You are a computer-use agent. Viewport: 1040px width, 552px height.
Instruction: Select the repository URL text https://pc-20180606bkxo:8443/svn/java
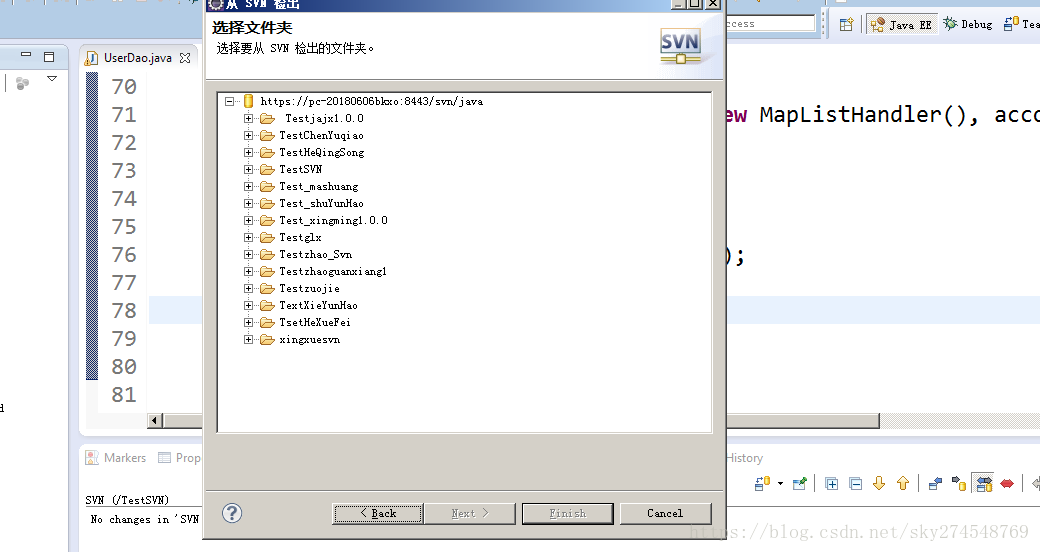[371, 102]
